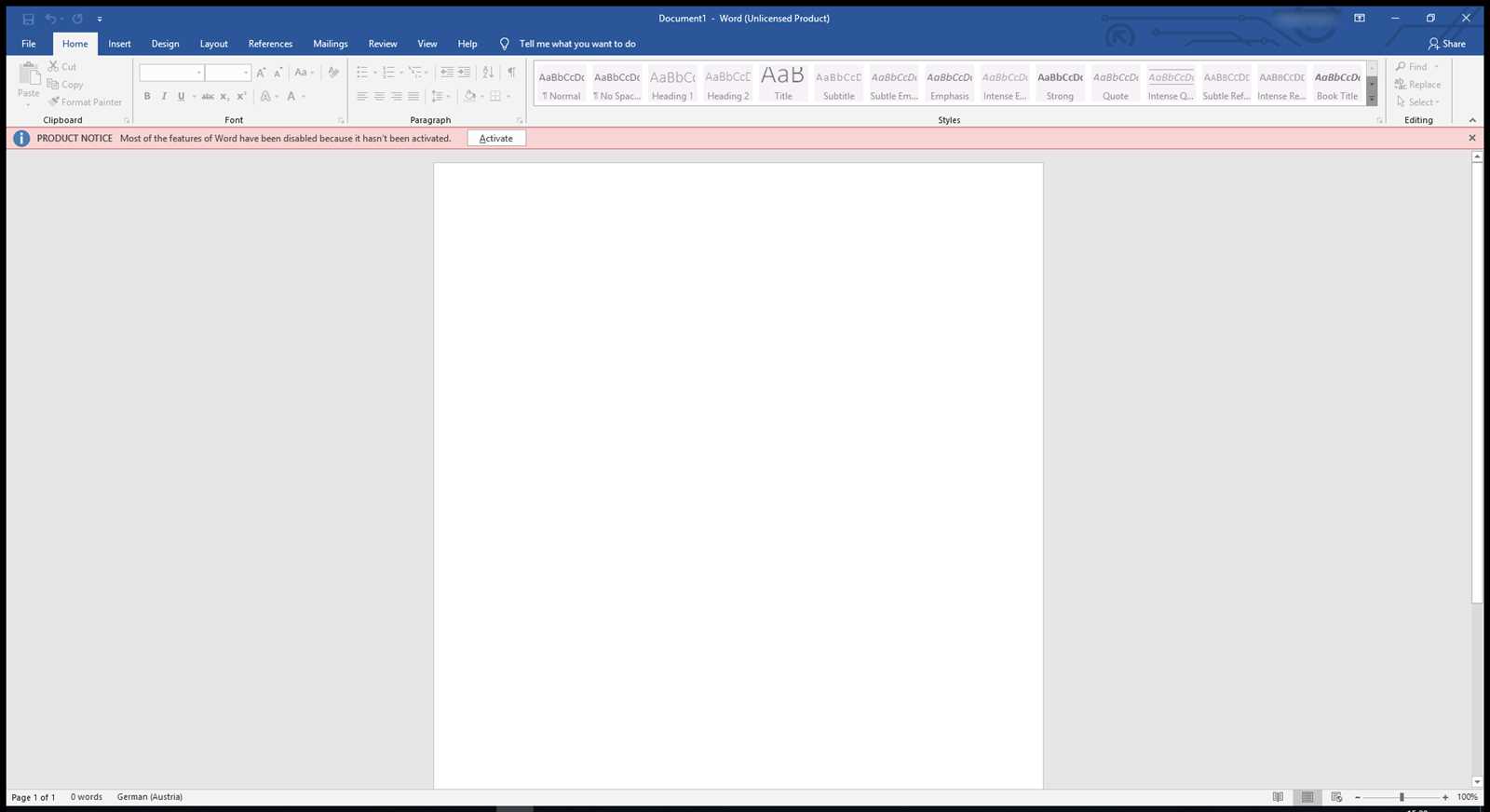Click the Undo arrow icon
This screenshot has width=1490, height=812.
(51, 19)
